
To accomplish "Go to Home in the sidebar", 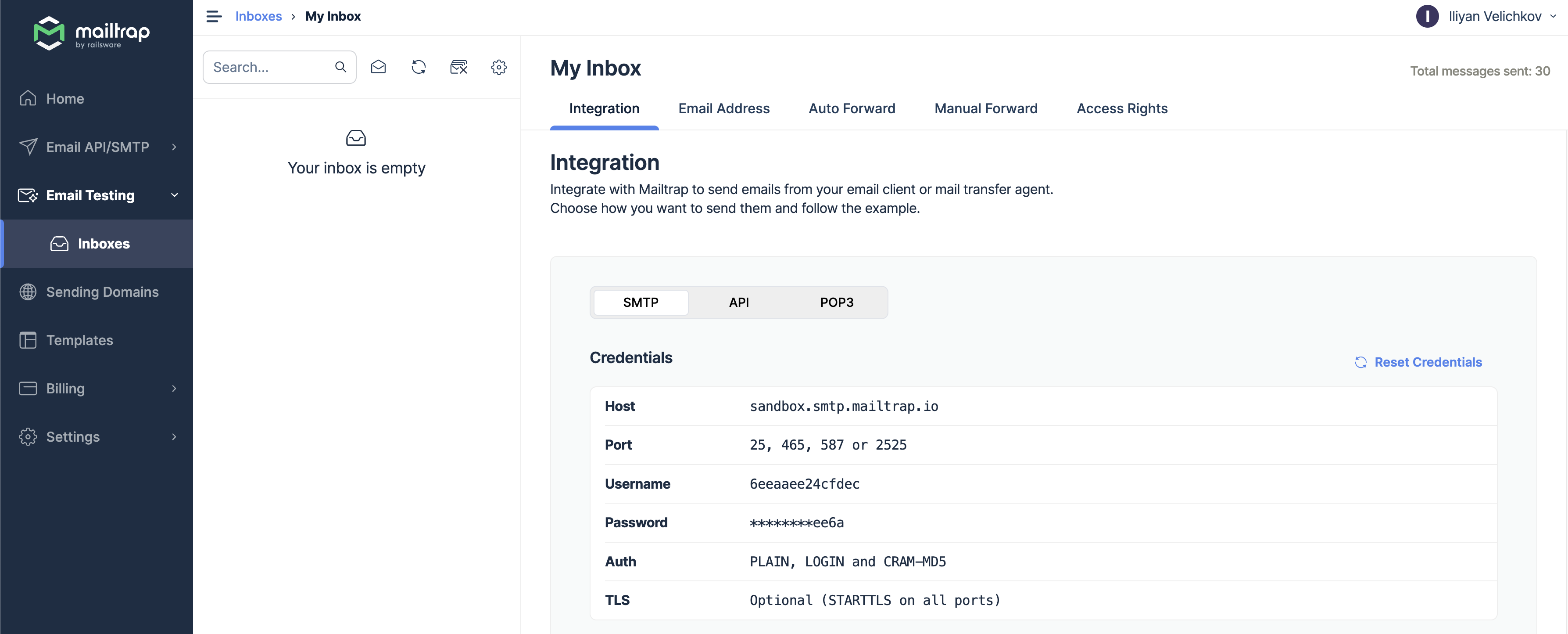I will [x=96, y=99].
